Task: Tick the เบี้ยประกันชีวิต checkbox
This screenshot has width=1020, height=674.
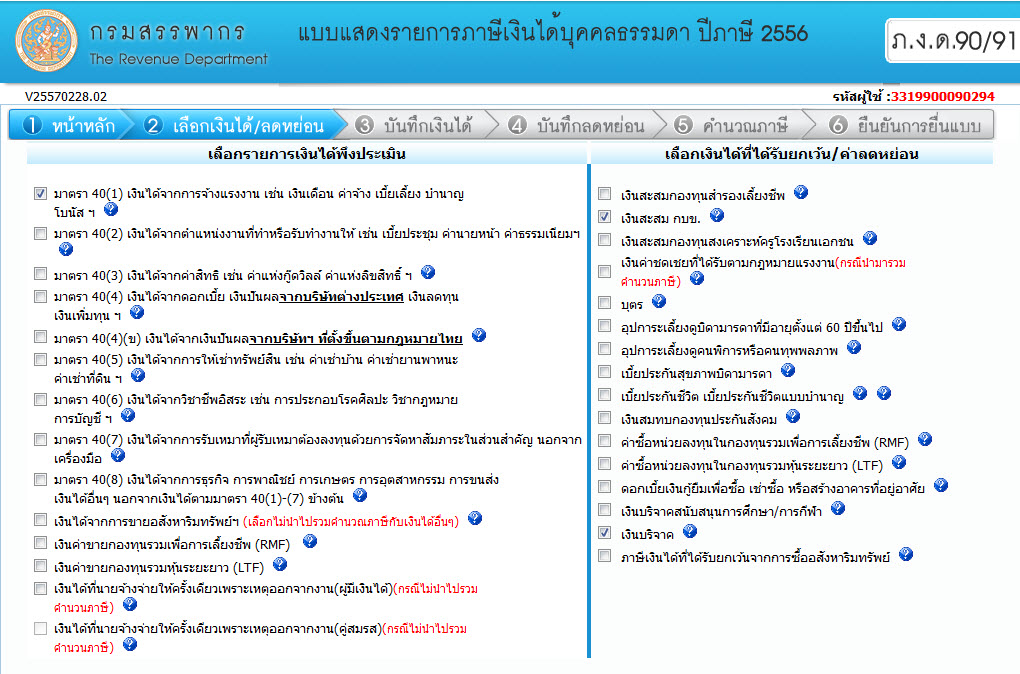Action: [x=604, y=395]
